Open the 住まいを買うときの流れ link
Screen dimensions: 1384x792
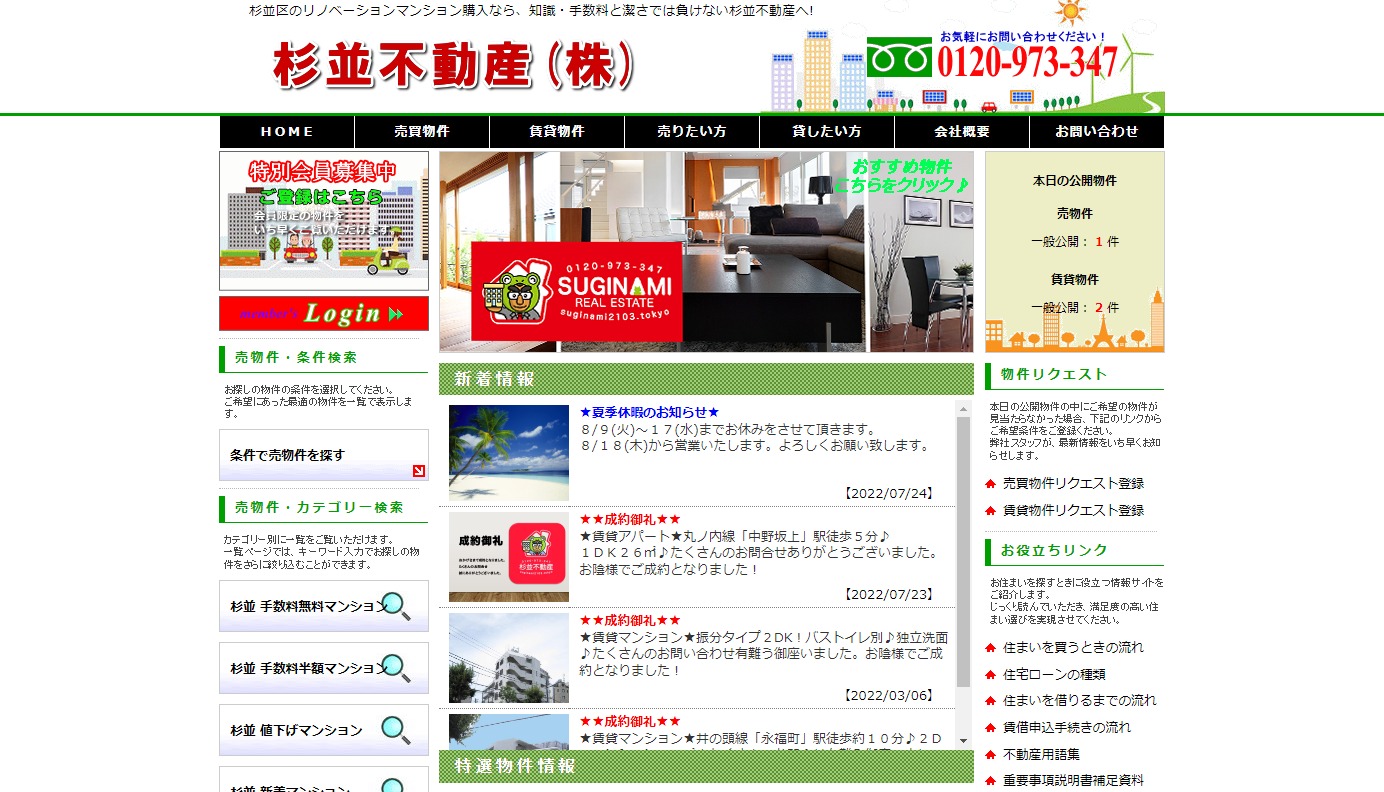(1073, 648)
